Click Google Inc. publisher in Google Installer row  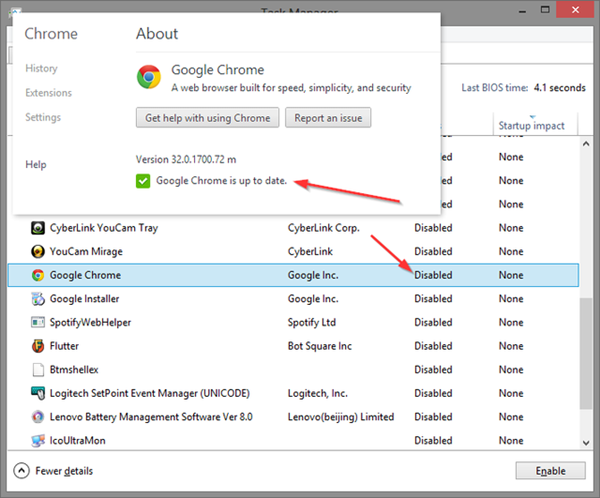(313, 299)
